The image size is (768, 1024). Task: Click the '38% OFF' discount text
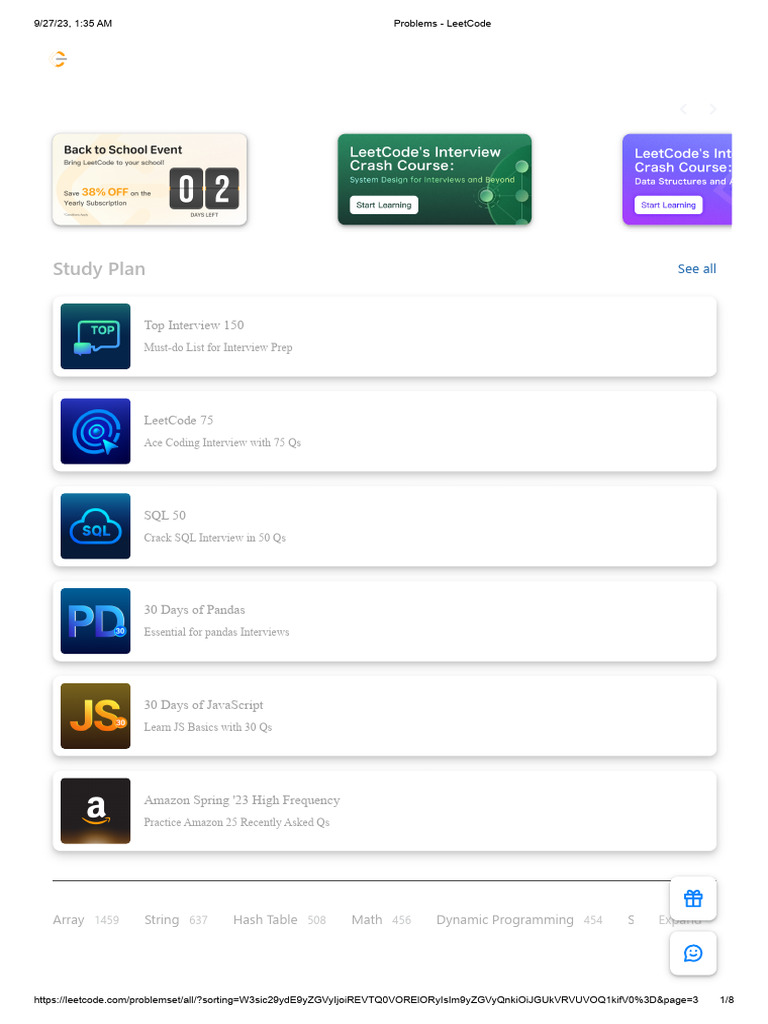point(104,192)
